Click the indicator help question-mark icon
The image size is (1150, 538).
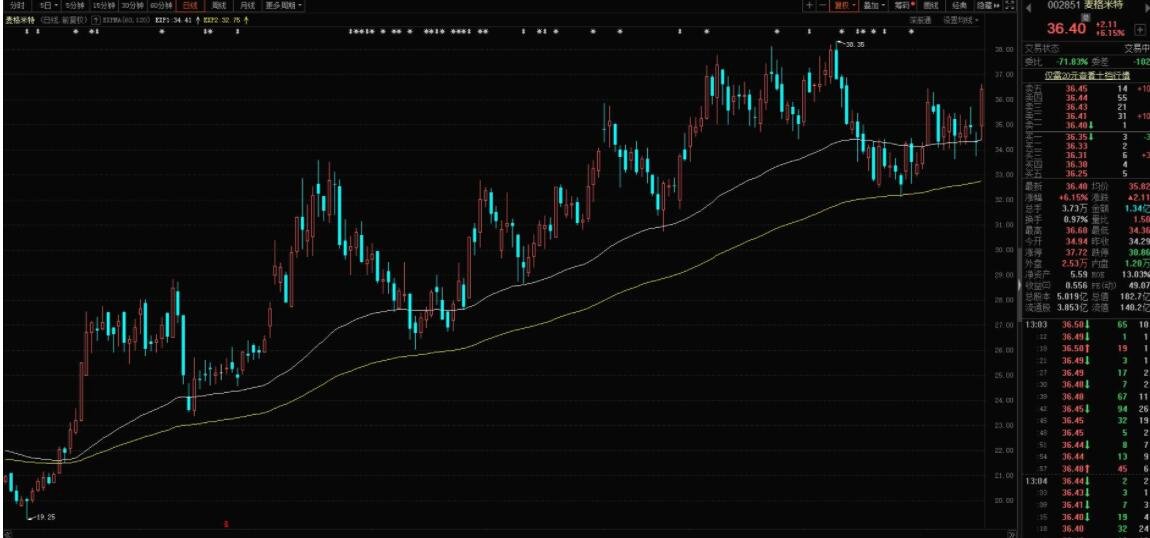tap(96, 20)
